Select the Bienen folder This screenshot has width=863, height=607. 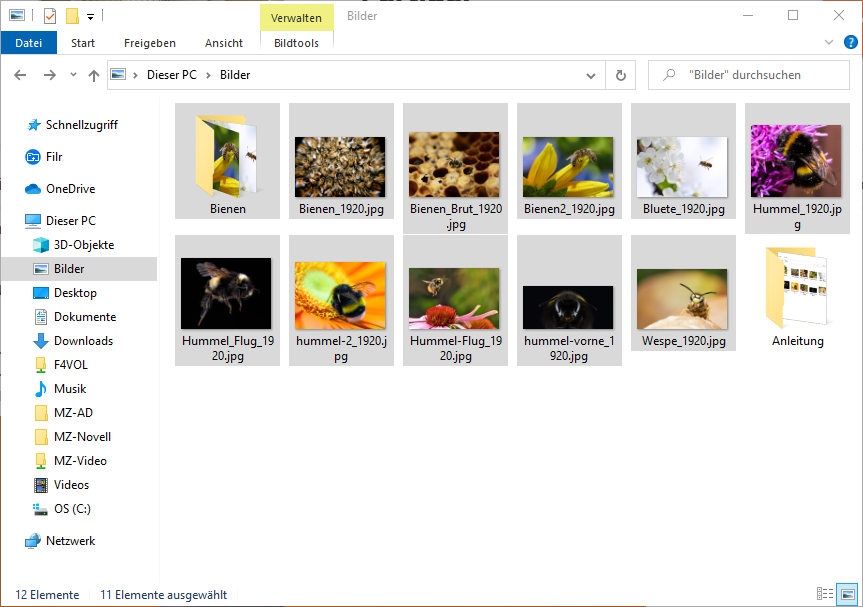pyautogui.click(x=227, y=161)
